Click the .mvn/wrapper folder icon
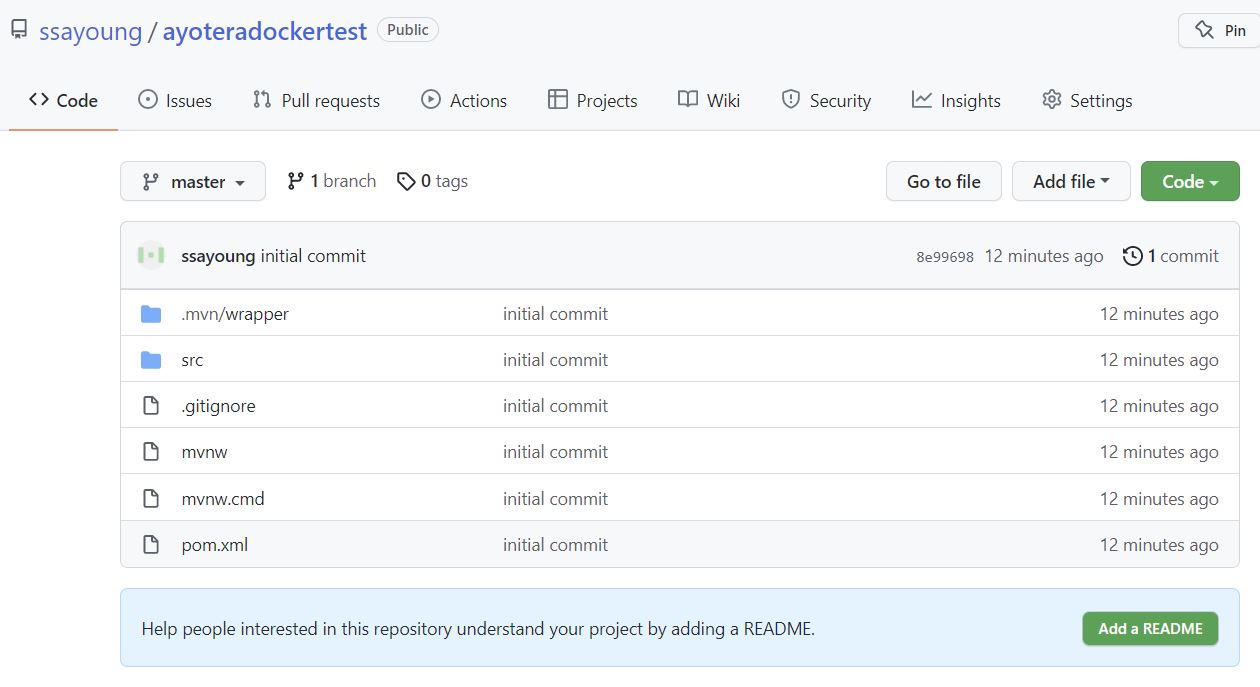The width and height of the screenshot is (1260, 687). pos(151,314)
